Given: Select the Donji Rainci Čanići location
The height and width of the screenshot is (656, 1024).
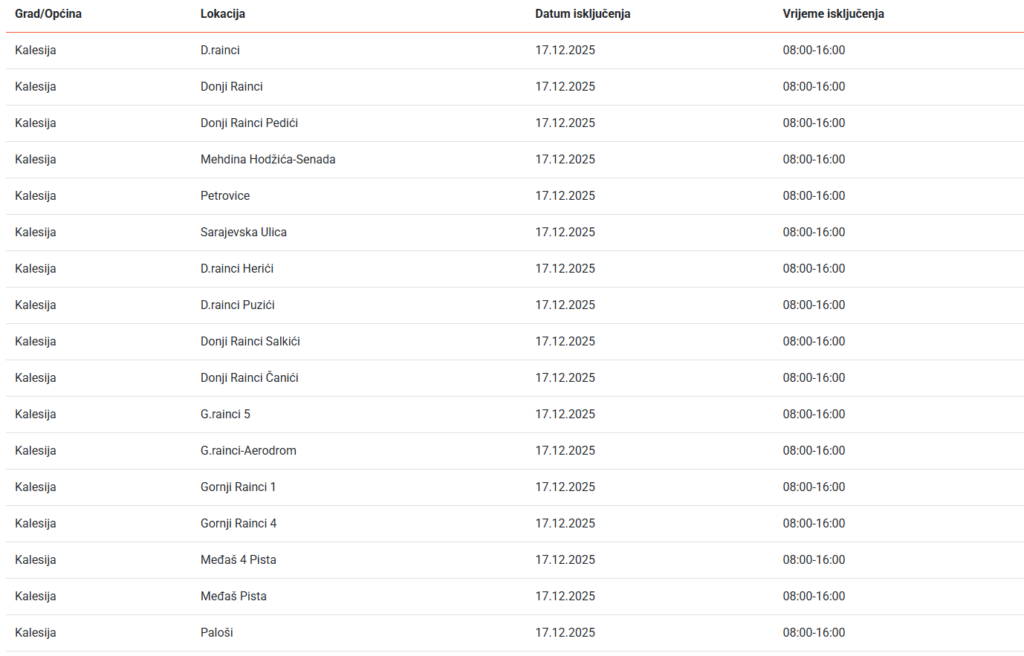Looking at the screenshot, I should pos(249,378).
